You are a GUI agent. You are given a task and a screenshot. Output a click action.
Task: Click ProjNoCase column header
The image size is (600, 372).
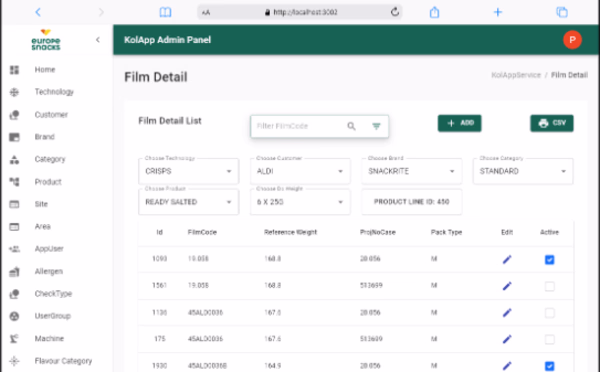(x=378, y=232)
